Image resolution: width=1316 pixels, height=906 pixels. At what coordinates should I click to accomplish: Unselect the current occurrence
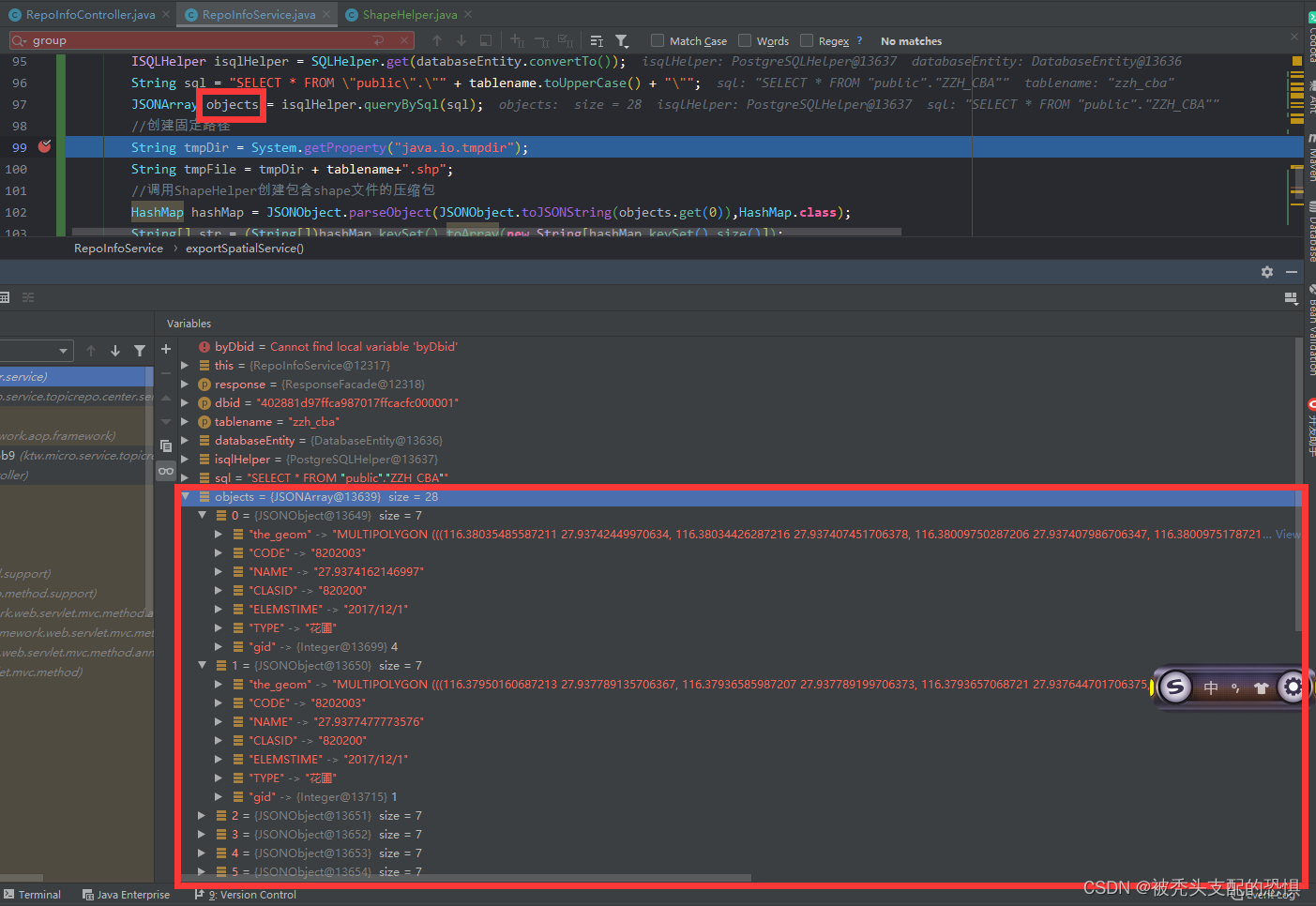[542, 40]
